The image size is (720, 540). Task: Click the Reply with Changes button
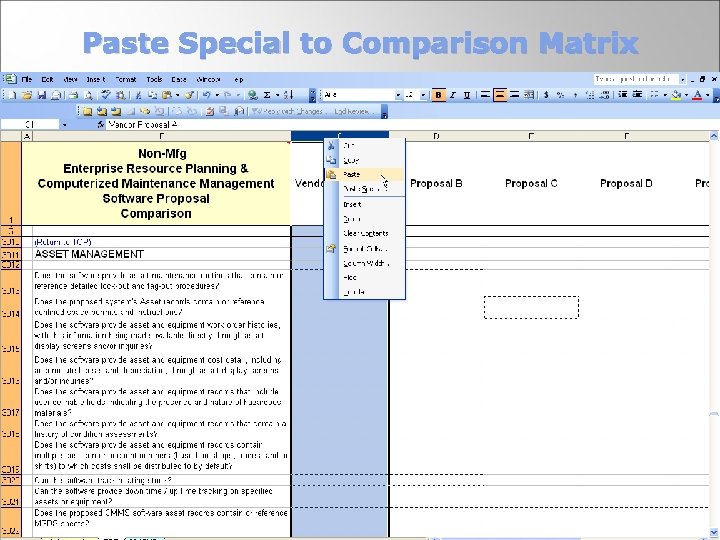tap(290, 112)
